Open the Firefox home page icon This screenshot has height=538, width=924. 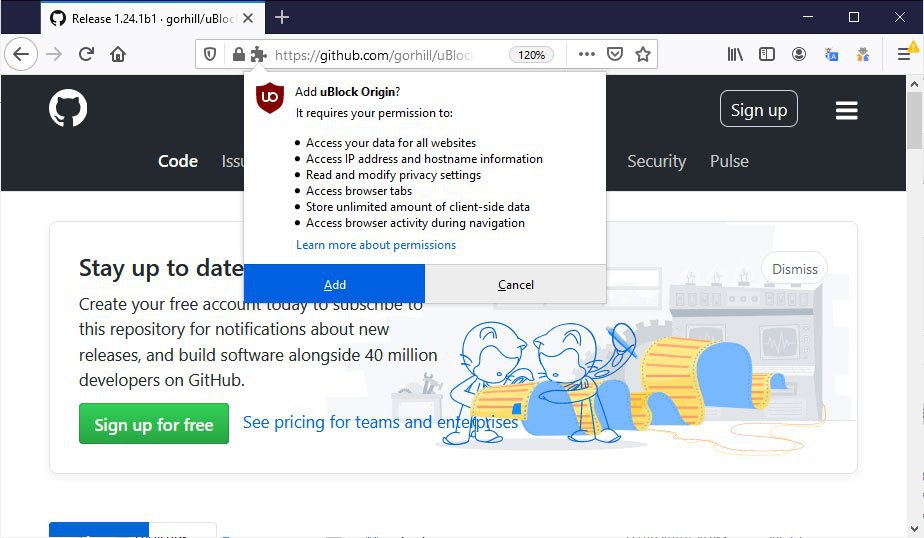click(x=118, y=54)
